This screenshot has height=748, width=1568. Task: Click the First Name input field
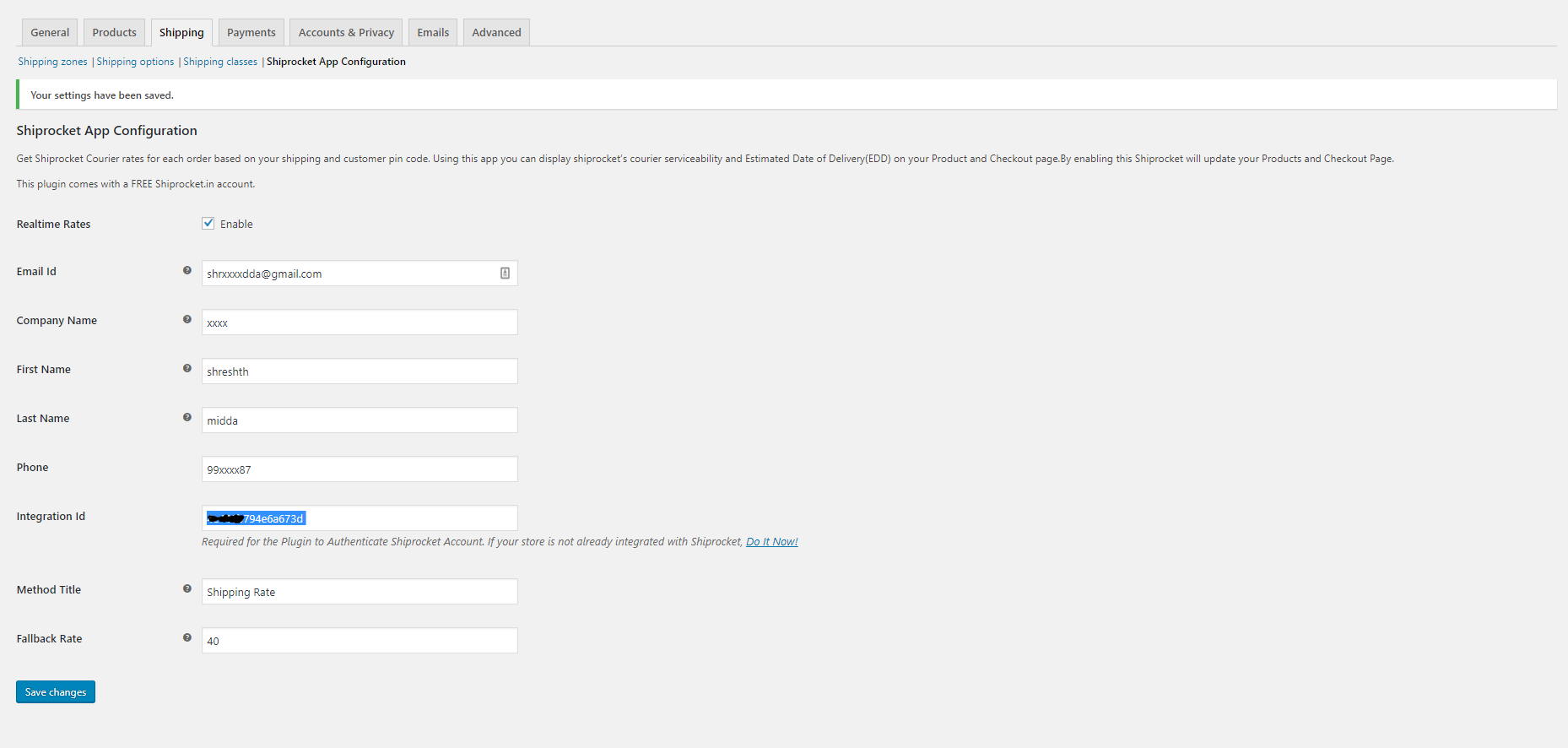[360, 371]
